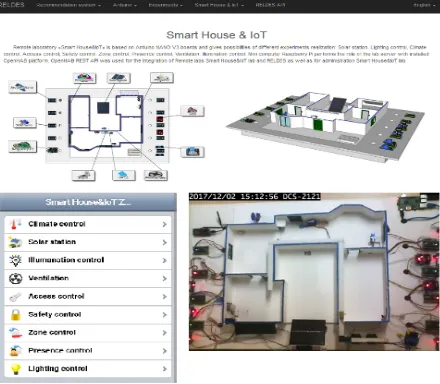Screen dimensions: 440x384
Task: Click the Access control key icon
Action: 15,296
